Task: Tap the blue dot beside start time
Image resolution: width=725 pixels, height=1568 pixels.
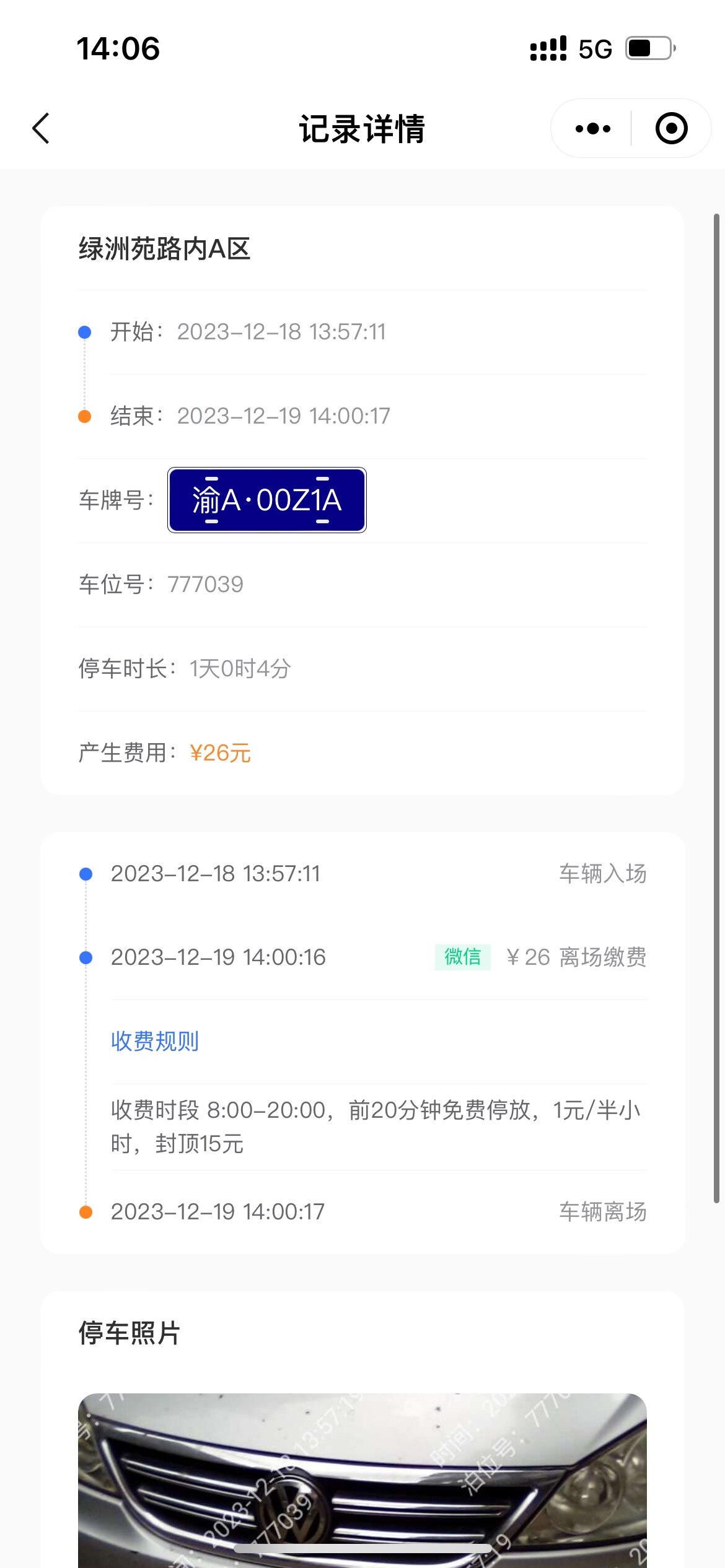Action: [x=85, y=333]
